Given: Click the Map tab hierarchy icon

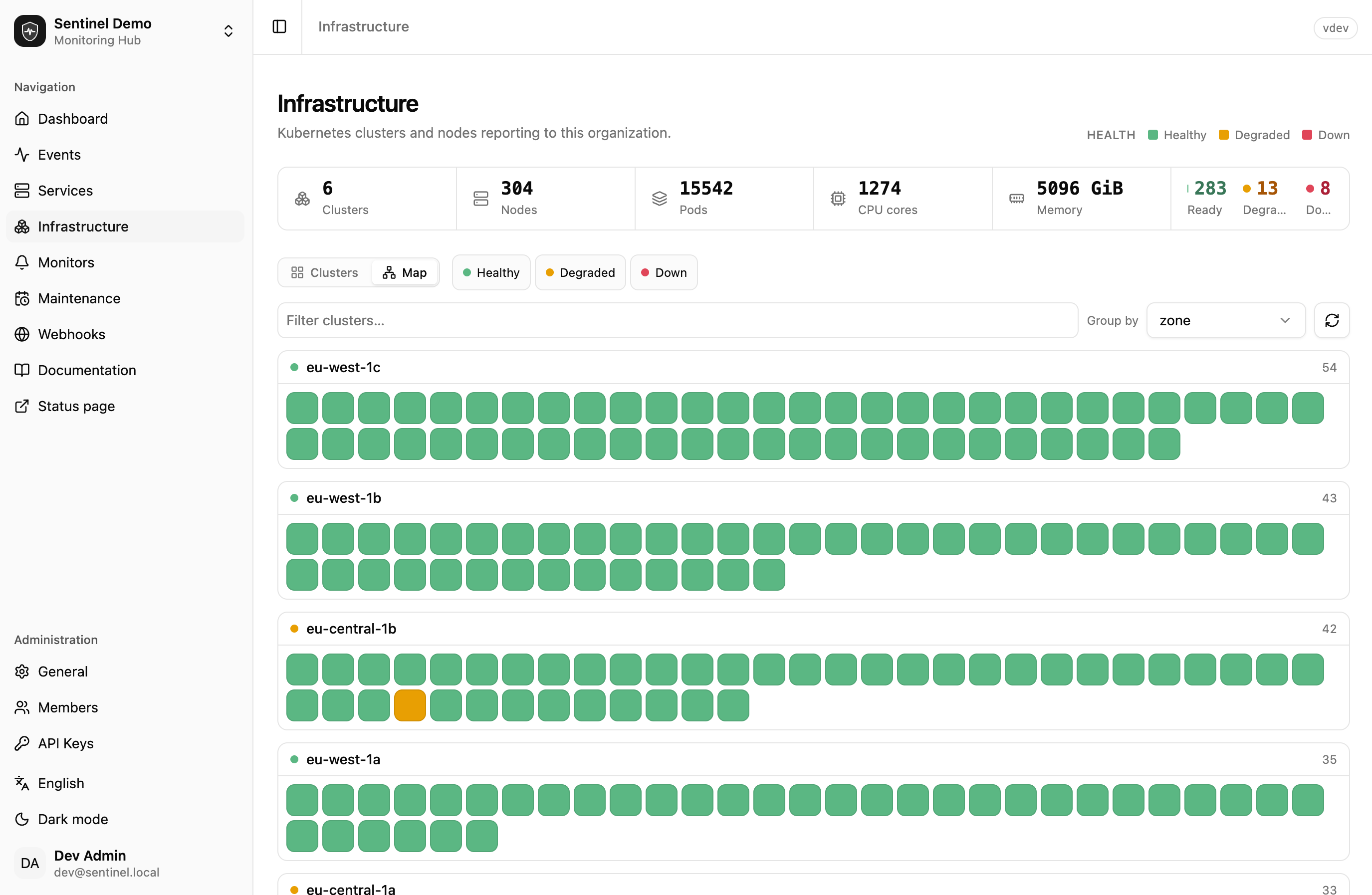Looking at the screenshot, I should click(389, 272).
